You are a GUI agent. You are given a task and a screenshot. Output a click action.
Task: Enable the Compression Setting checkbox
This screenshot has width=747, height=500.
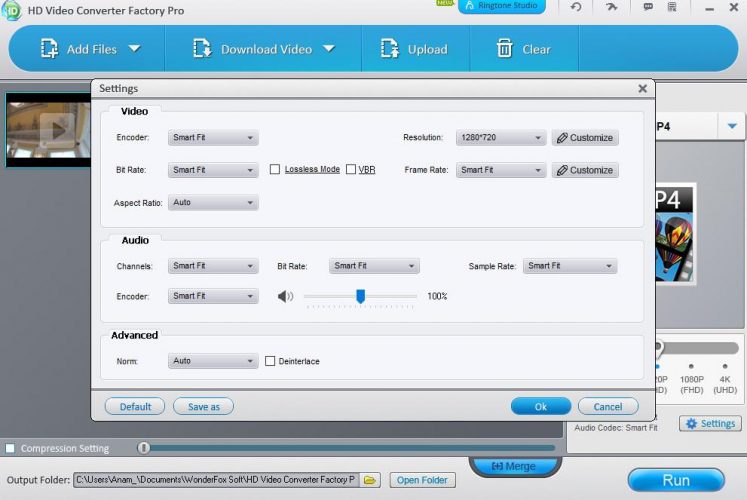(x=10, y=448)
